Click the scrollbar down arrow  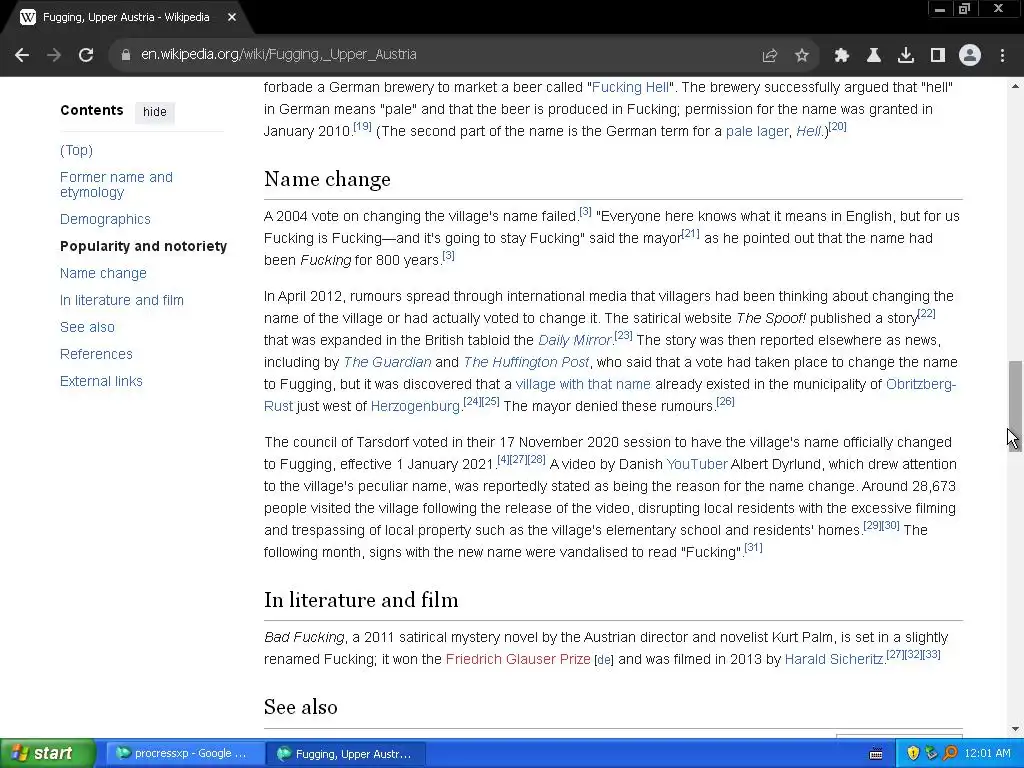(1015, 729)
